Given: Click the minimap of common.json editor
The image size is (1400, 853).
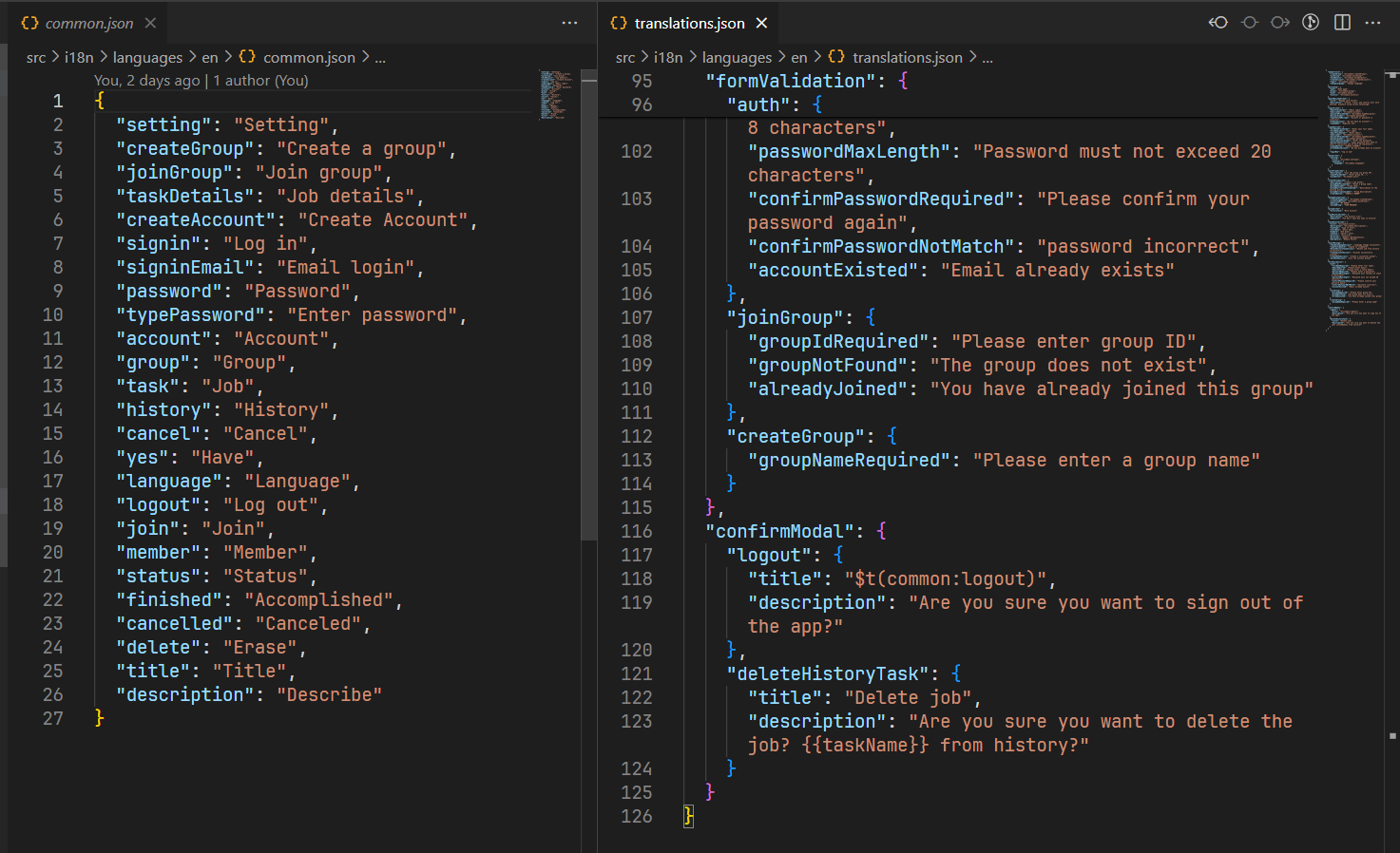Looking at the screenshot, I should point(555,94).
